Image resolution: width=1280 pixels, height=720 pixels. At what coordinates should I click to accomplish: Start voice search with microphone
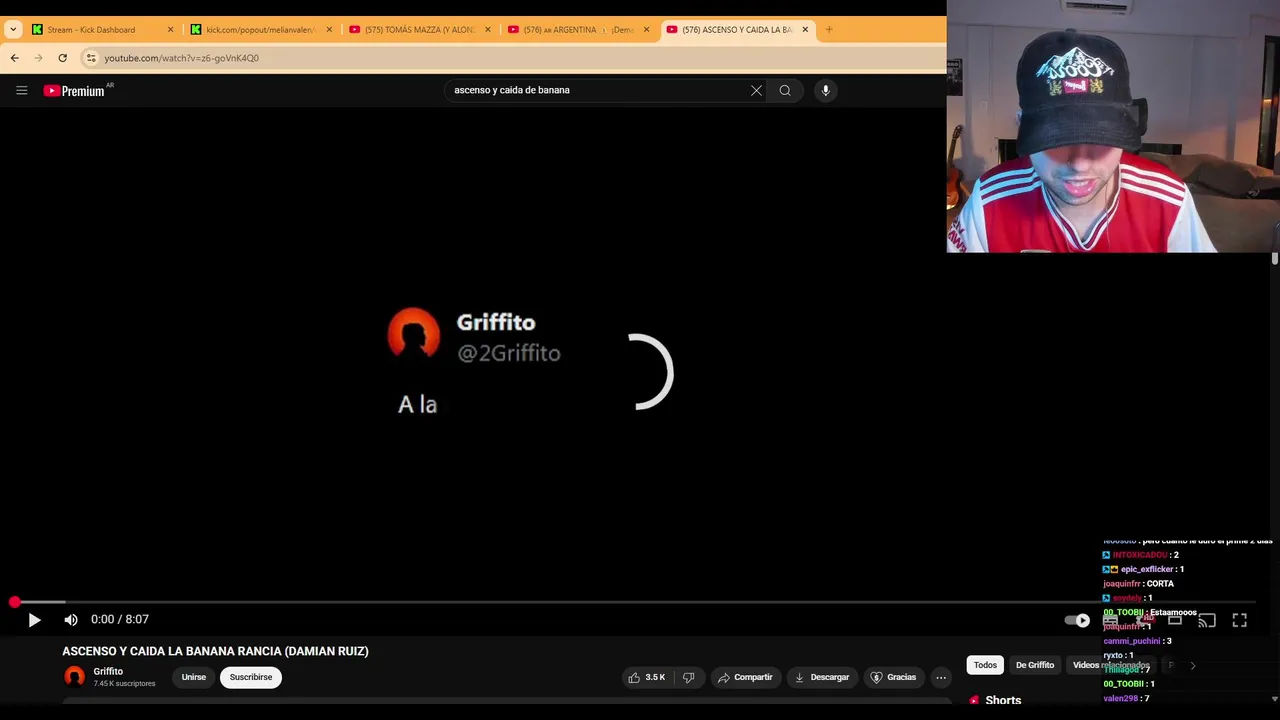tap(825, 90)
